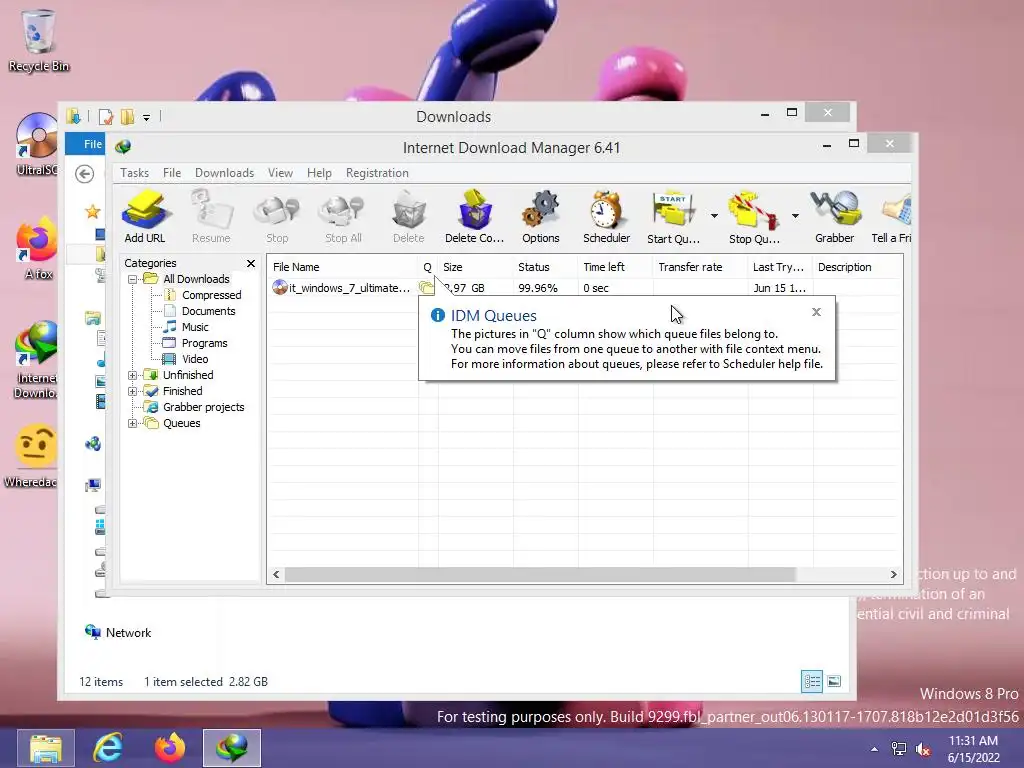Open the Registration menu
1024x768 pixels.
(377, 173)
